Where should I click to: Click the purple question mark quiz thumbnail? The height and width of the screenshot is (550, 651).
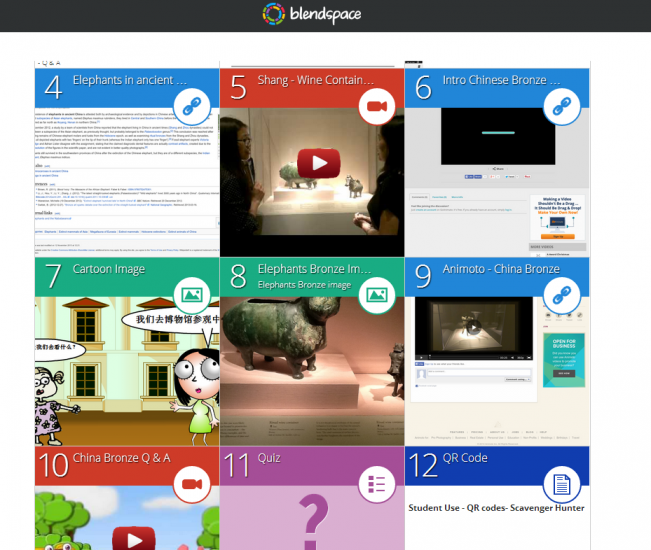pyautogui.click(x=312, y=518)
